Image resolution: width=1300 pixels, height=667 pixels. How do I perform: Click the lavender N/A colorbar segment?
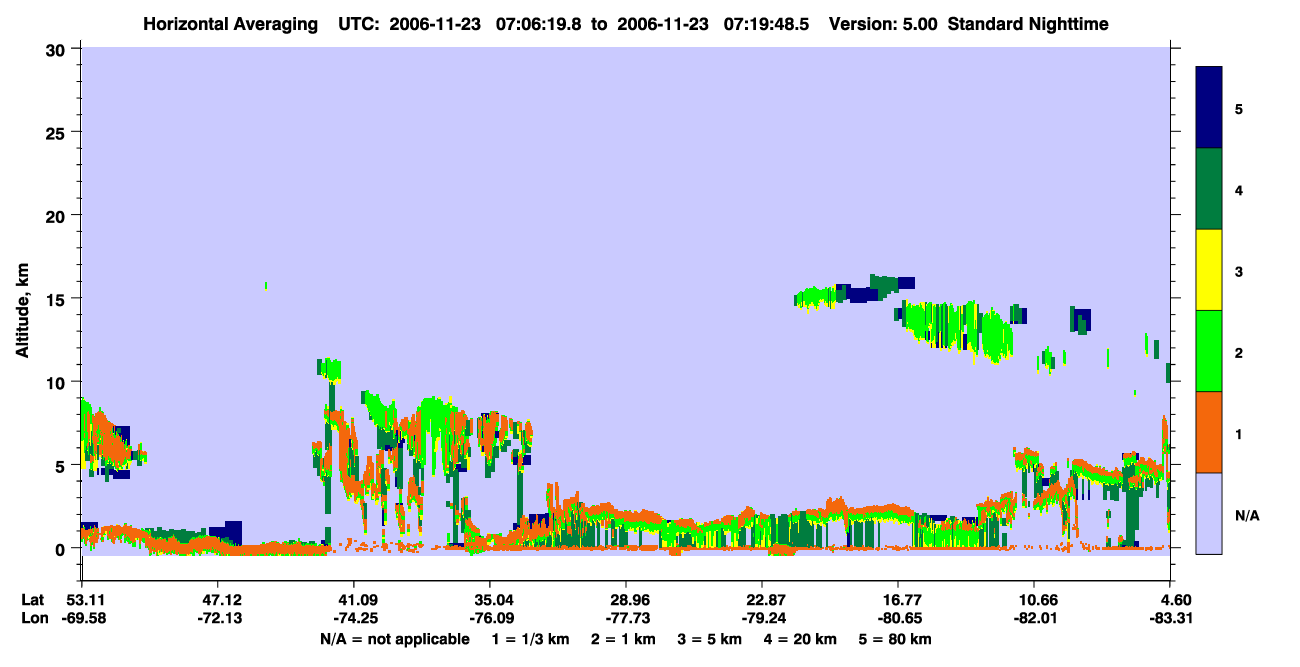tap(1209, 513)
